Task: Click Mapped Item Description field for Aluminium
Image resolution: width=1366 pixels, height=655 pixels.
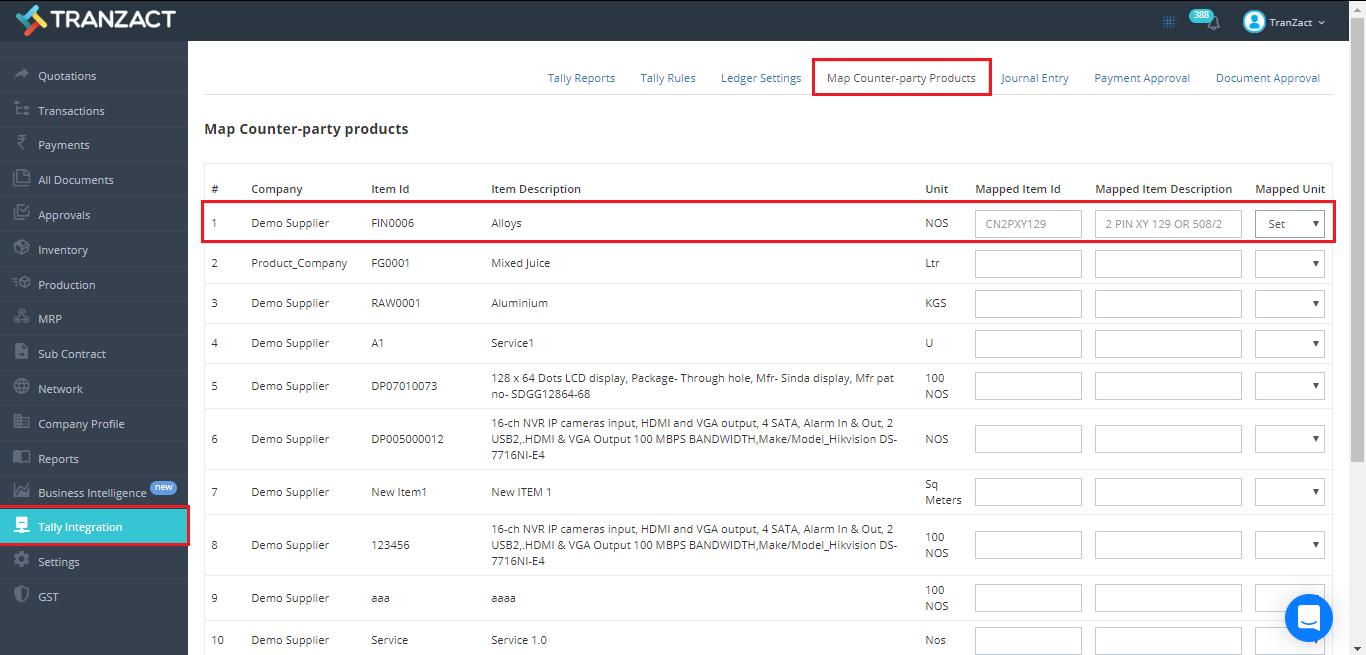Action: click(1168, 304)
